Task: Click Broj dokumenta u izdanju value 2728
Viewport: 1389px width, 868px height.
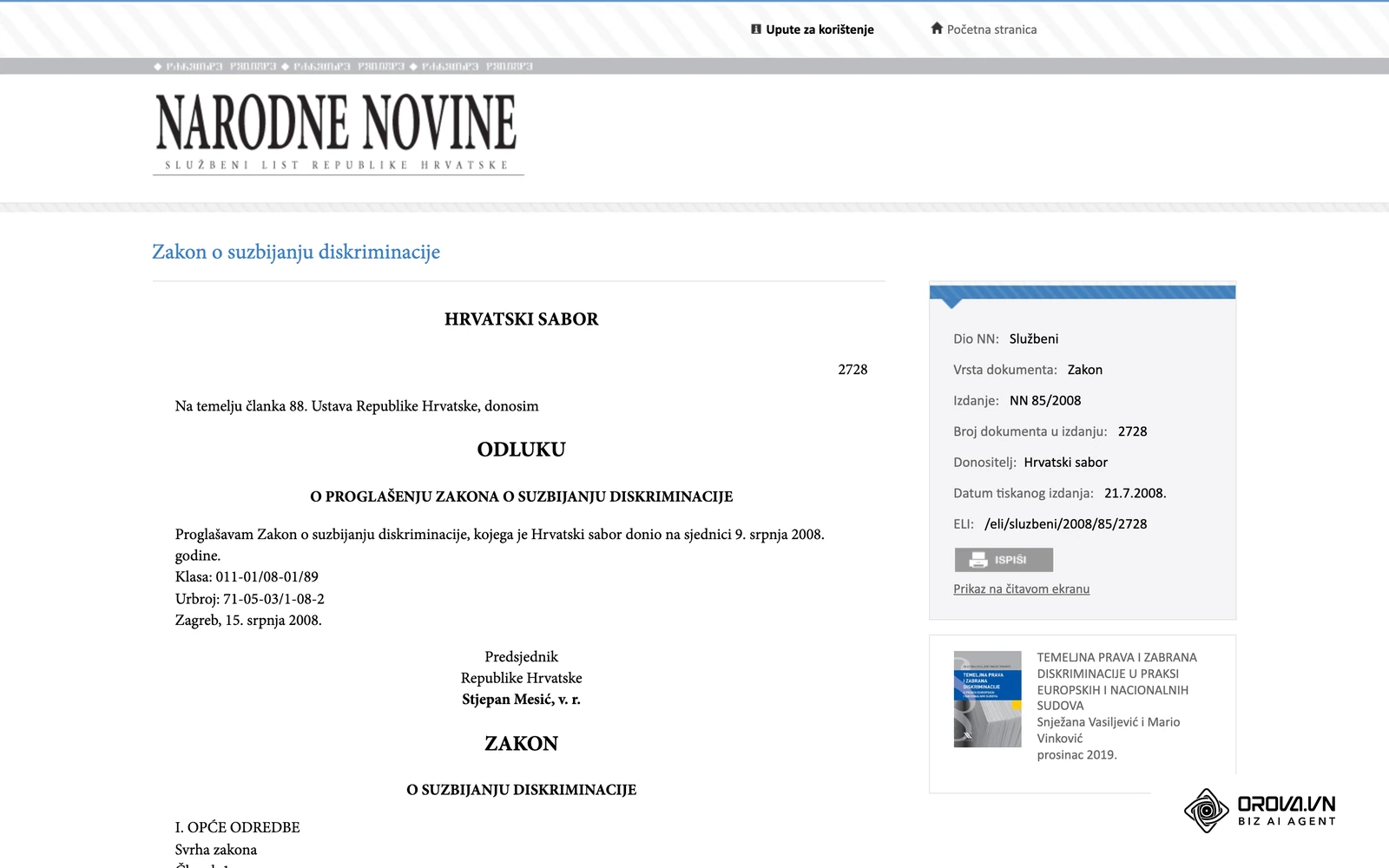Action: click(1132, 431)
